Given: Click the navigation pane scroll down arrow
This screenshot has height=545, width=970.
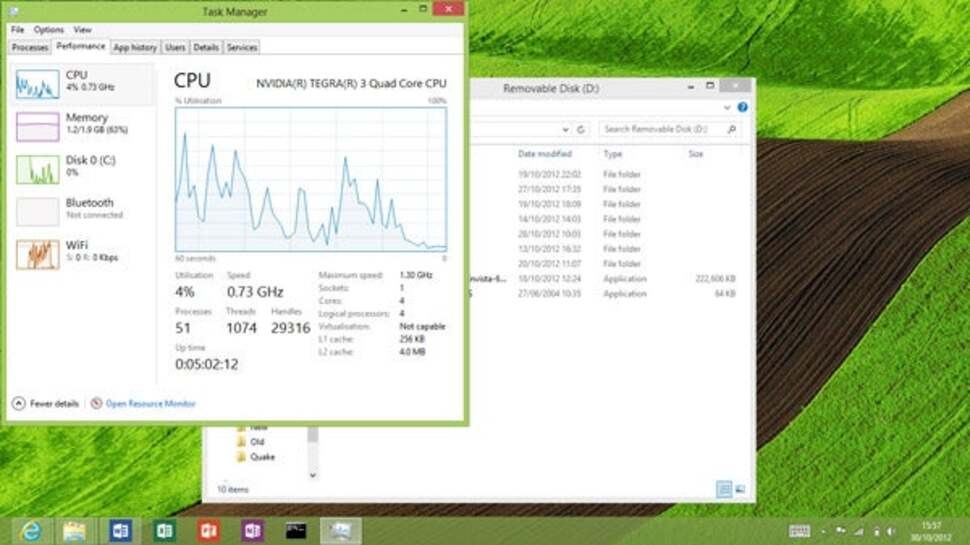Looking at the screenshot, I should [313, 475].
